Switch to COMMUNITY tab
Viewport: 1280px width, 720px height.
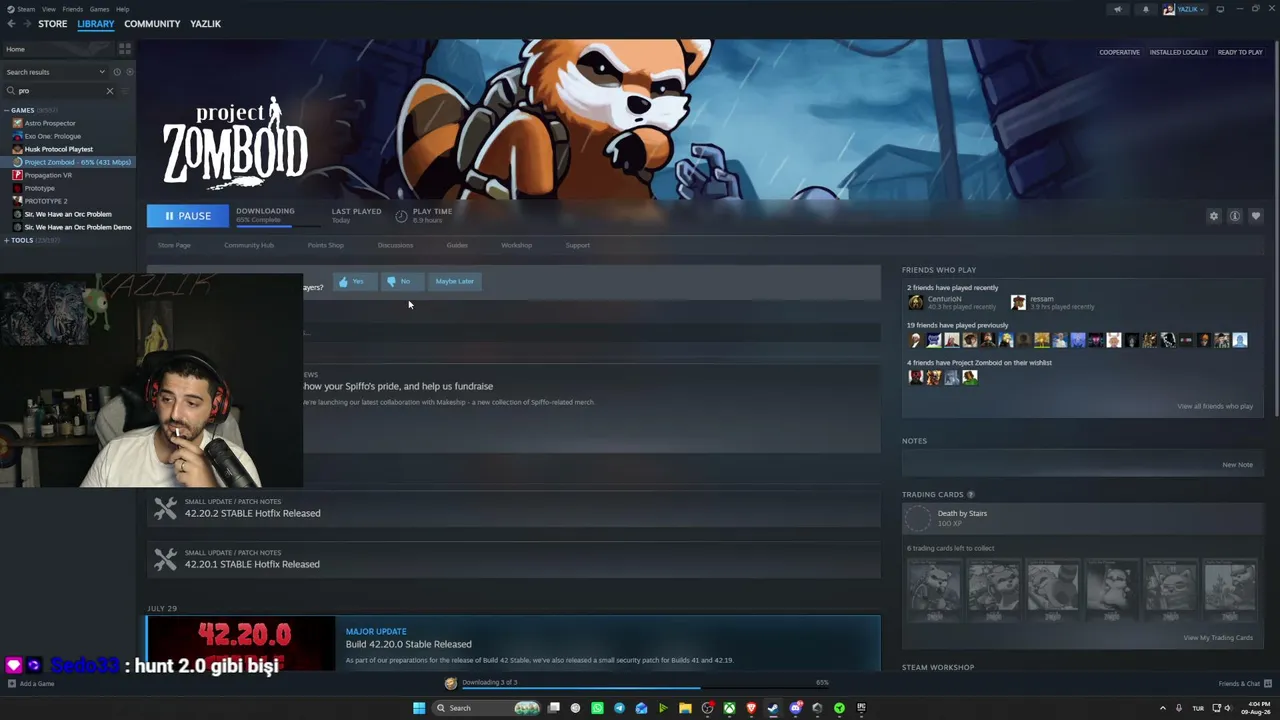click(x=152, y=24)
